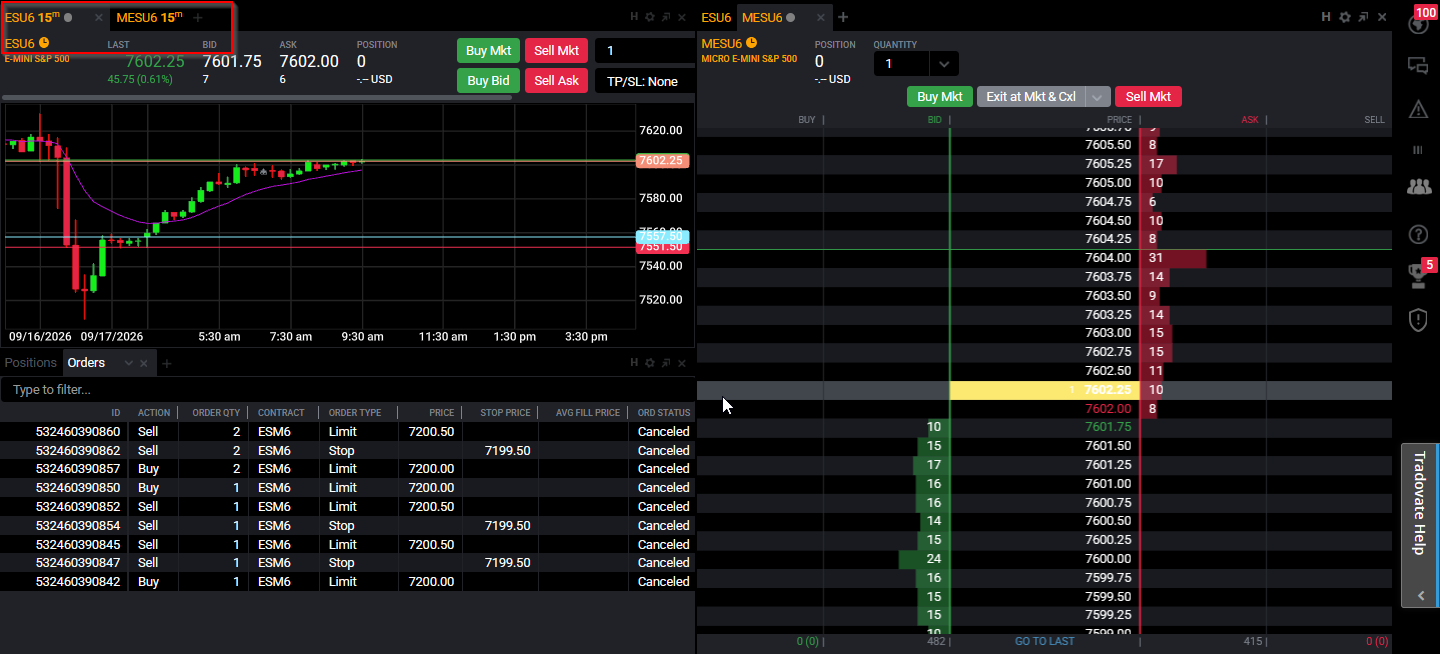Select MESU6 tab in DOM panel
The image size is (1440, 654).
pyautogui.click(x=762, y=17)
